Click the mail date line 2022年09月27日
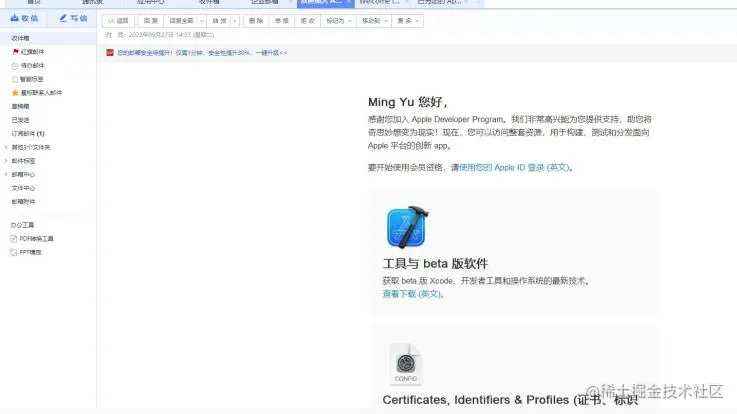This screenshot has height=414, width=737. coord(160,35)
